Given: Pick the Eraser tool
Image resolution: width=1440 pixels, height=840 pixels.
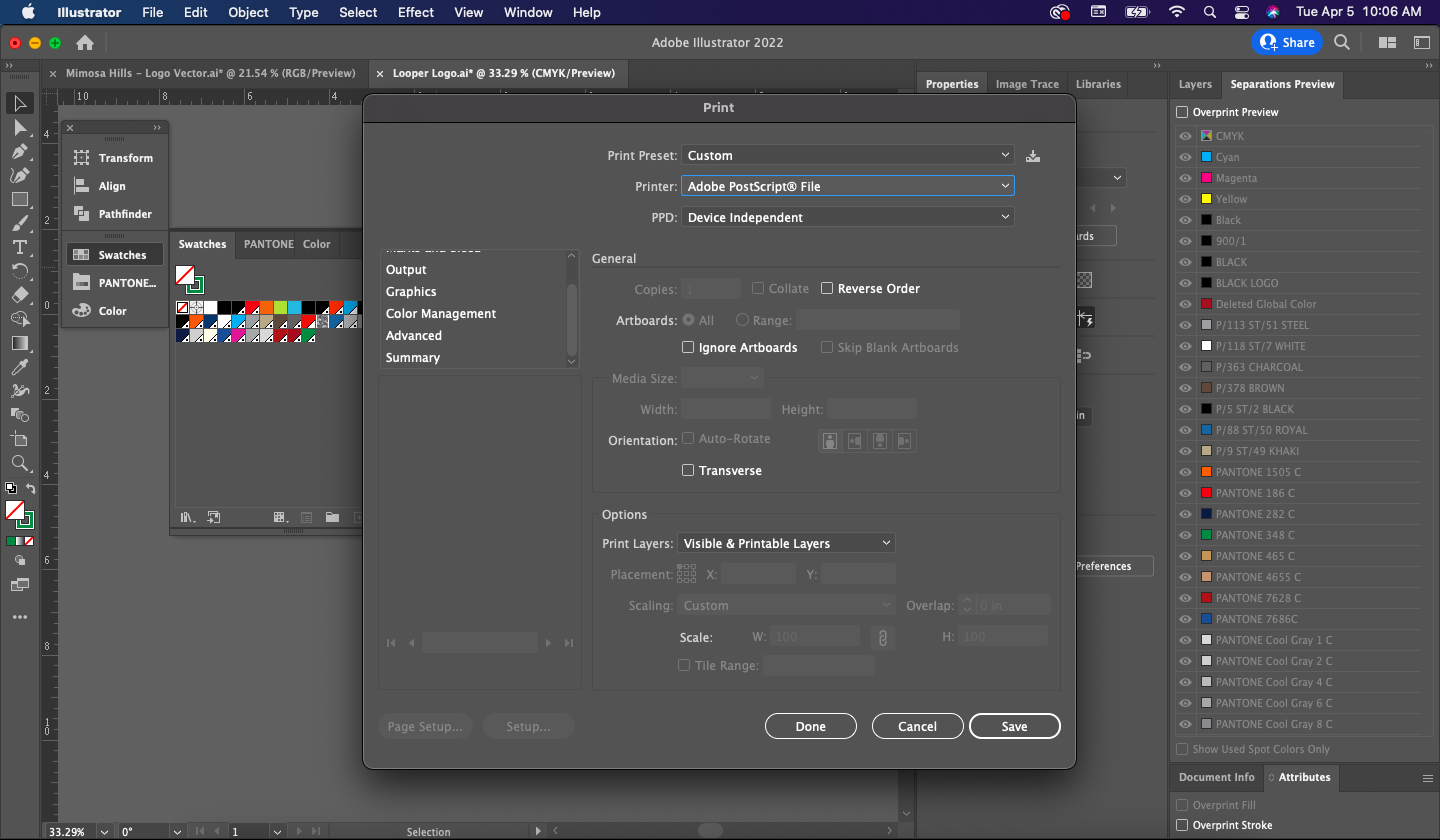Looking at the screenshot, I should (19, 295).
